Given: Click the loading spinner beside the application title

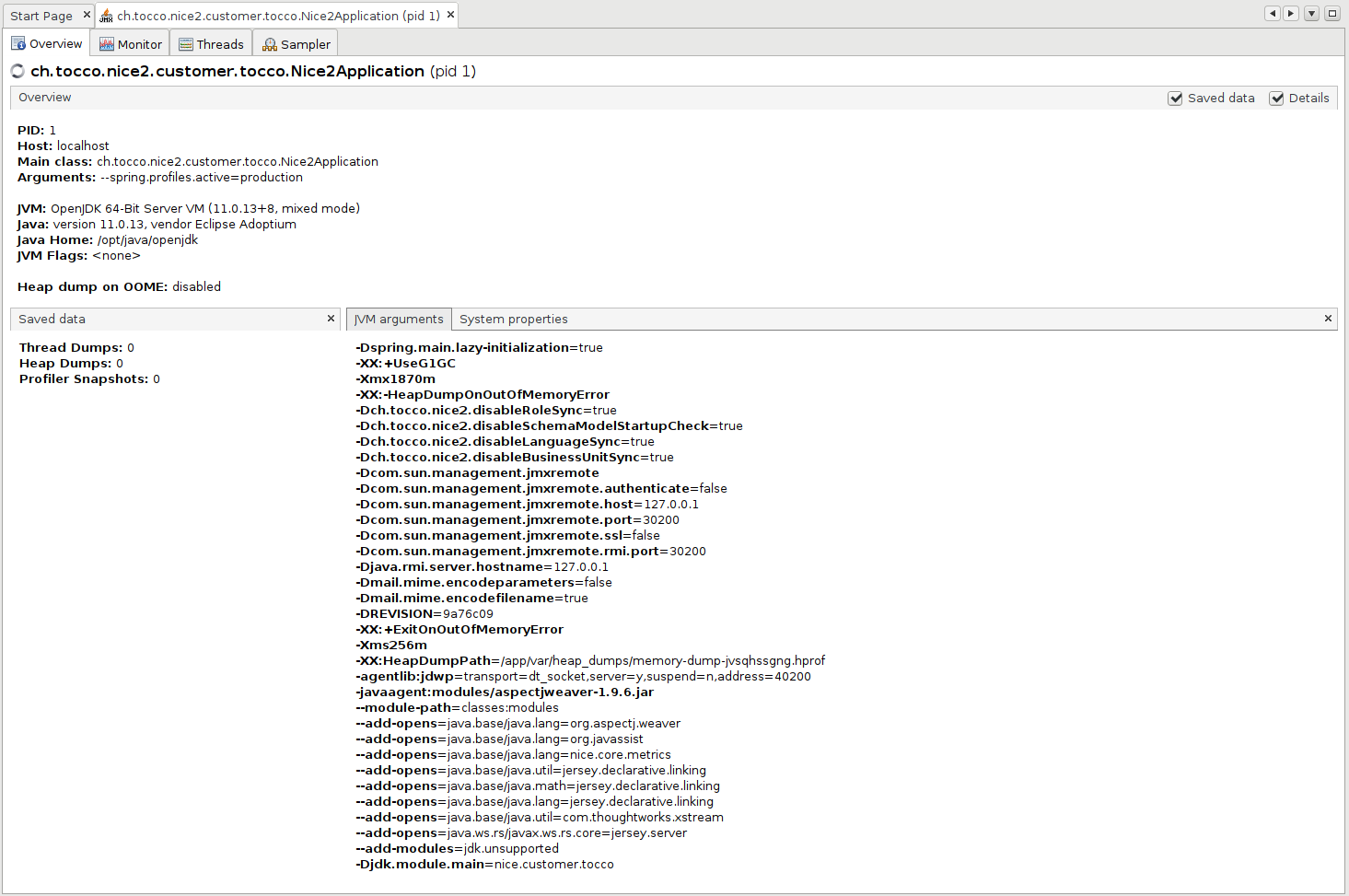Looking at the screenshot, I should tap(17, 71).
